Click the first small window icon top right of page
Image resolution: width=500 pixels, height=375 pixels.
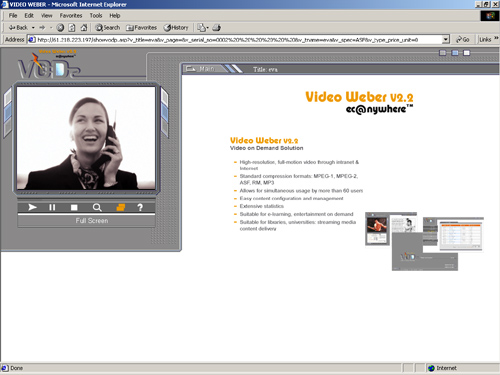click(x=442, y=53)
